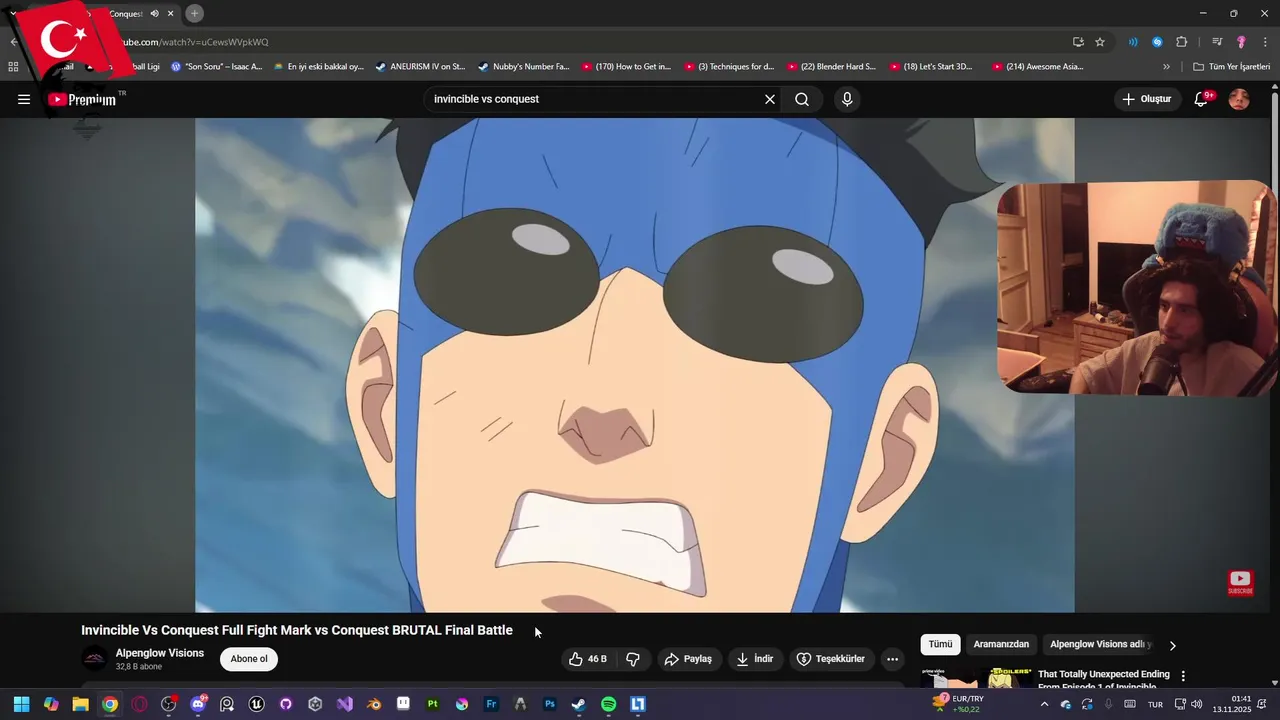Bookmark this page with star icon
This screenshot has height=720, width=1280.
(1100, 42)
